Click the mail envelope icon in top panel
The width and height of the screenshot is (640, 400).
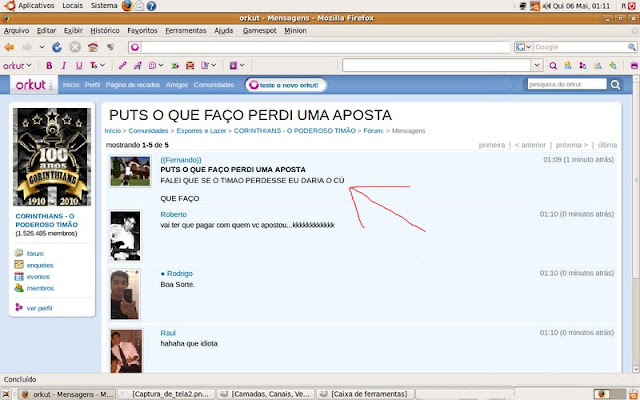tap(139, 6)
